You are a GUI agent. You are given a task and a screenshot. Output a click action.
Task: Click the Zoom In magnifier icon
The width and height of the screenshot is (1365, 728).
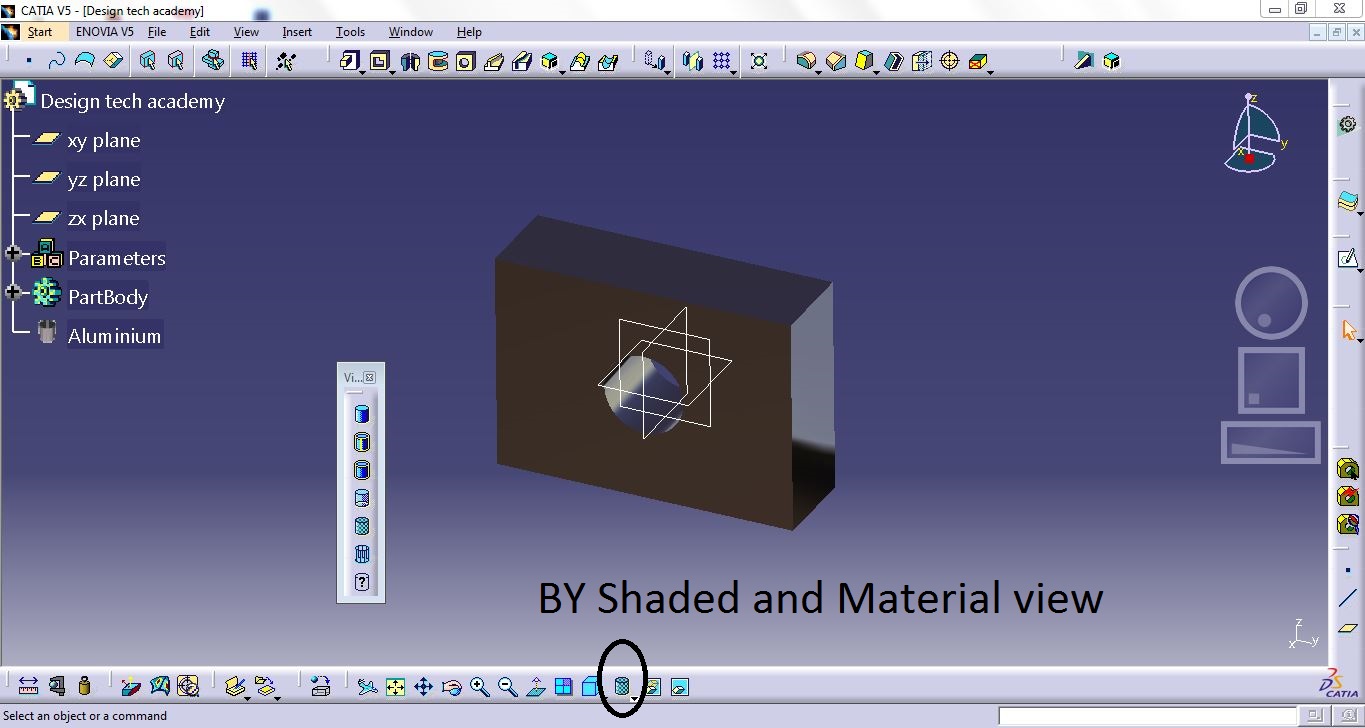point(479,687)
